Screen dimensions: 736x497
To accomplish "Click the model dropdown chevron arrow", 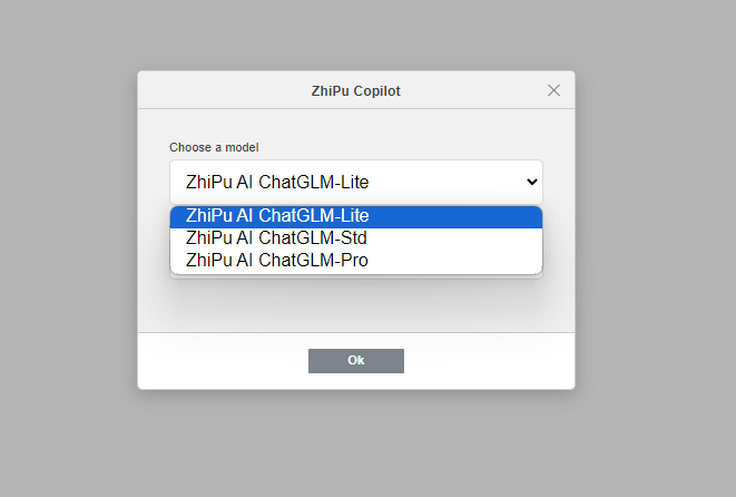I will pos(532,182).
